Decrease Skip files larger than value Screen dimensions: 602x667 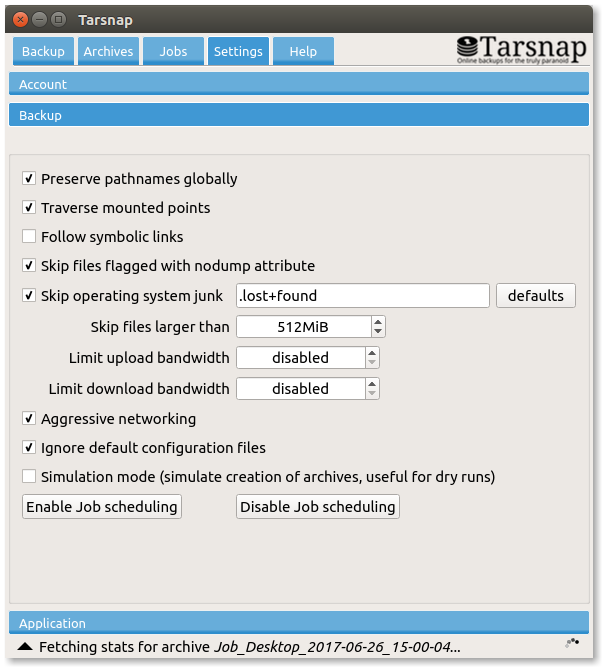(378, 332)
